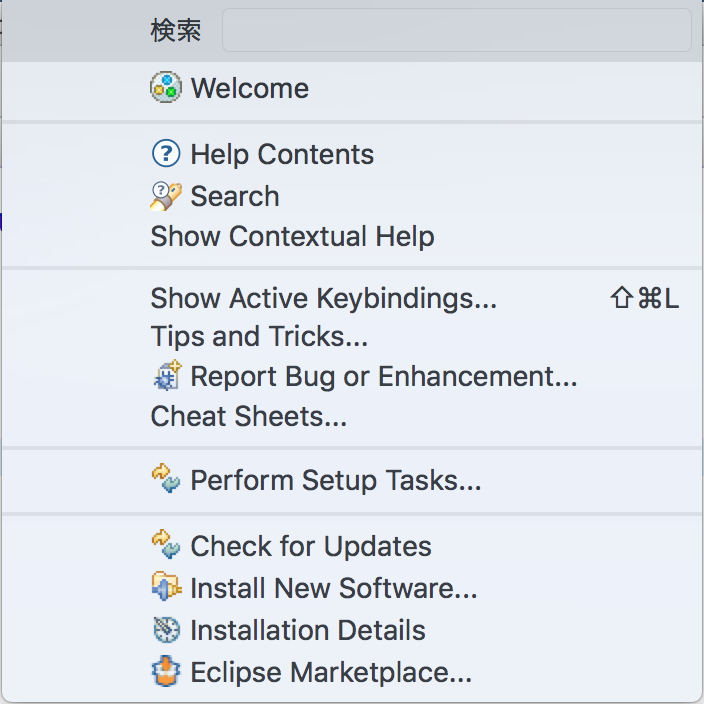This screenshot has height=704, width=704.
Task: Click the ⇧⌘L keybinding shortcut hint
Action: coord(644,298)
